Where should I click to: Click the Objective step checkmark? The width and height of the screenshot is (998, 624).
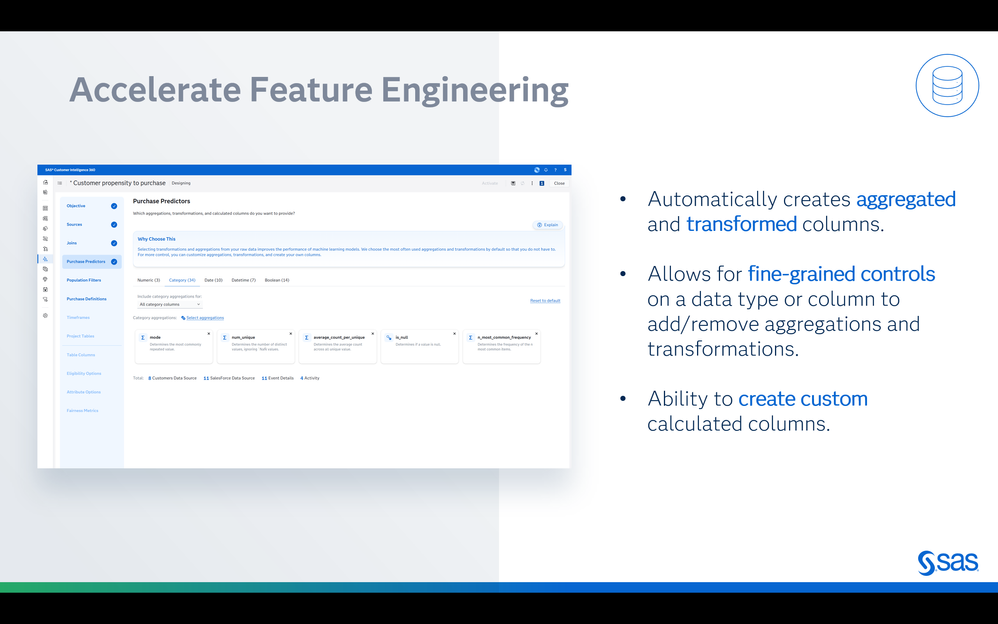114,206
